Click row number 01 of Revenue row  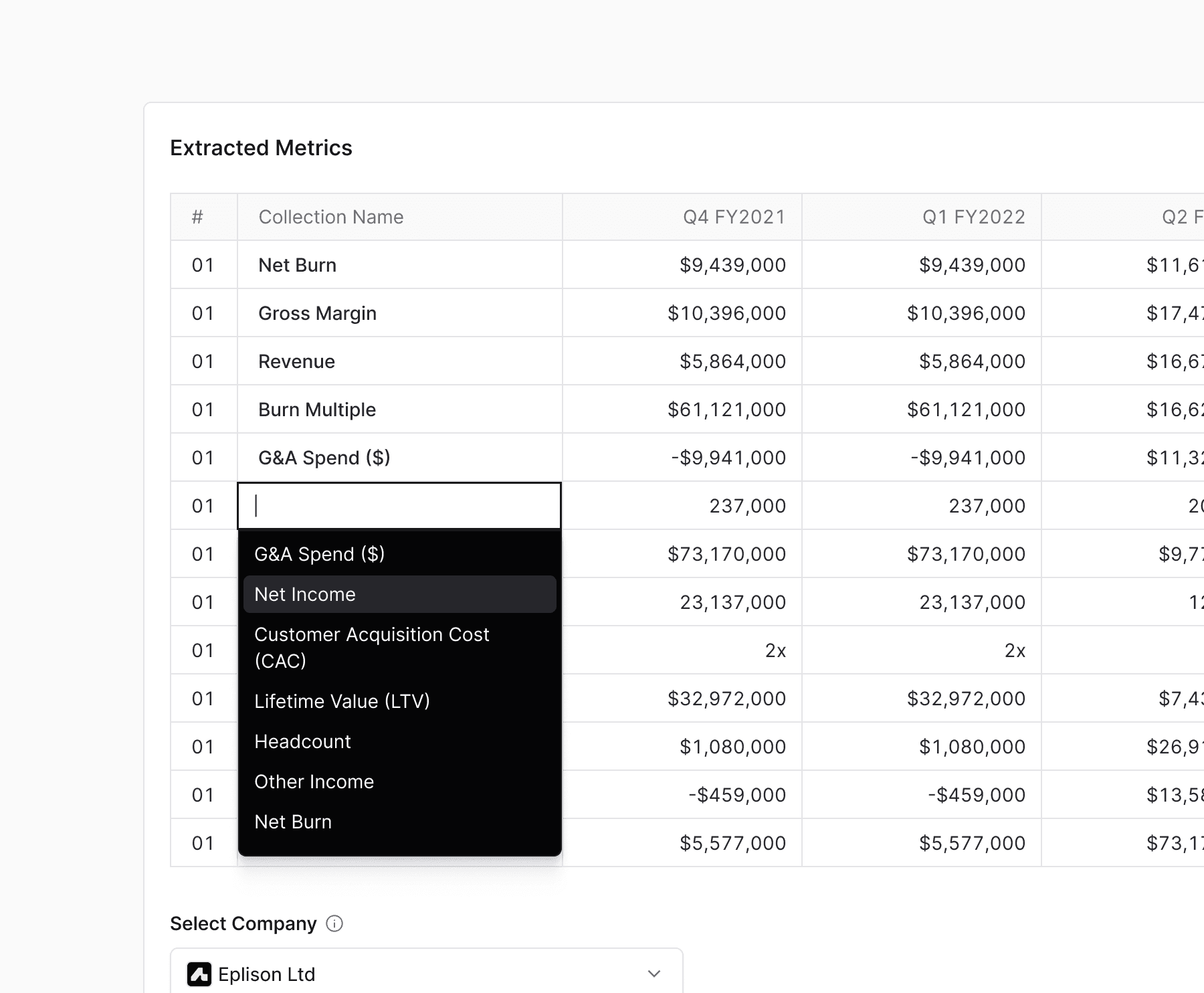[203, 361]
